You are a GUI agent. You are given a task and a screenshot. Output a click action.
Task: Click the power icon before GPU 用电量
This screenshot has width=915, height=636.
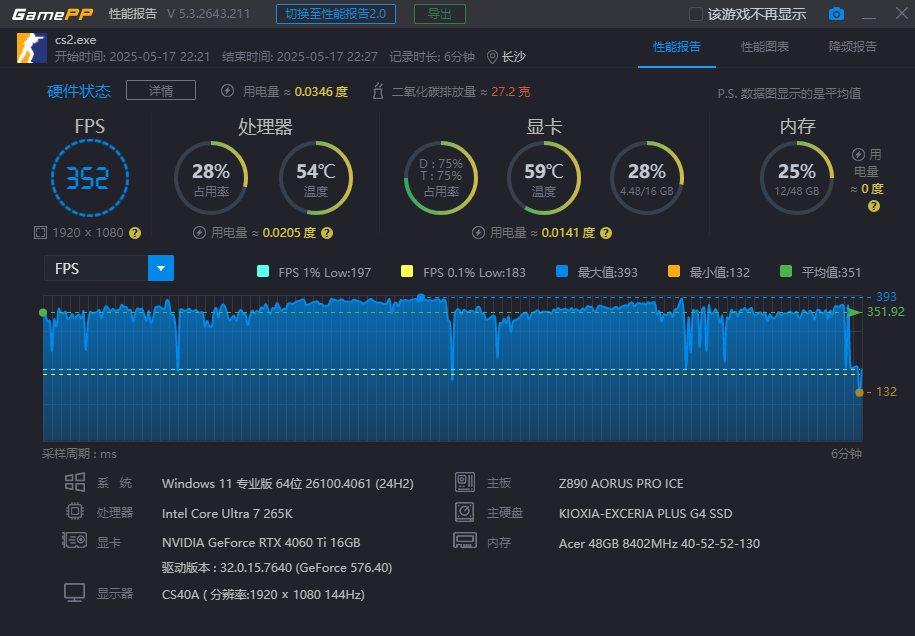(479, 233)
